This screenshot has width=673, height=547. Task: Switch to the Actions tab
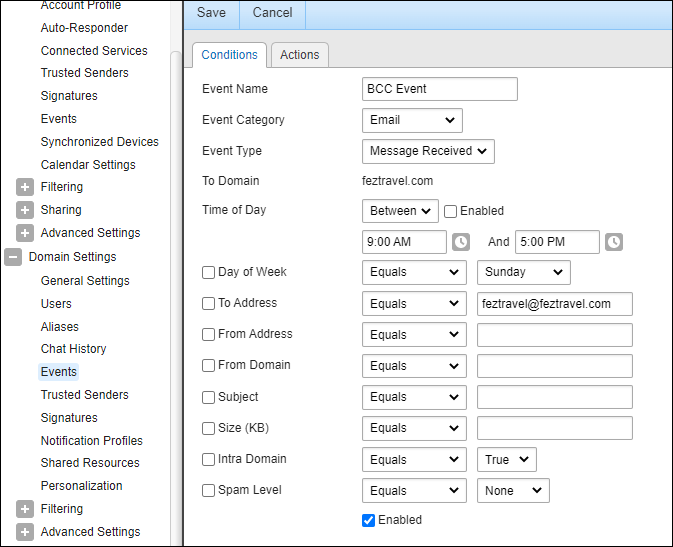(x=299, y=55)
